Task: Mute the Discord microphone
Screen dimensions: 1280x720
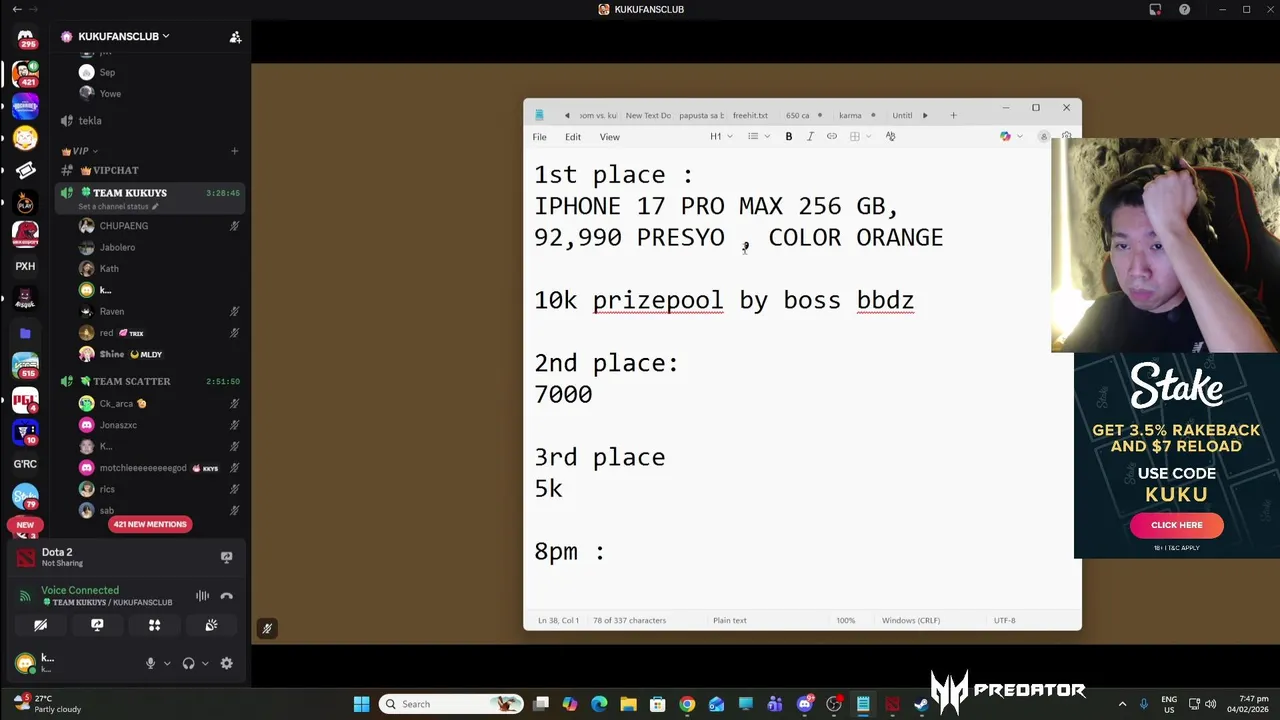Action: pyautogui.click(x=151, y=663)
